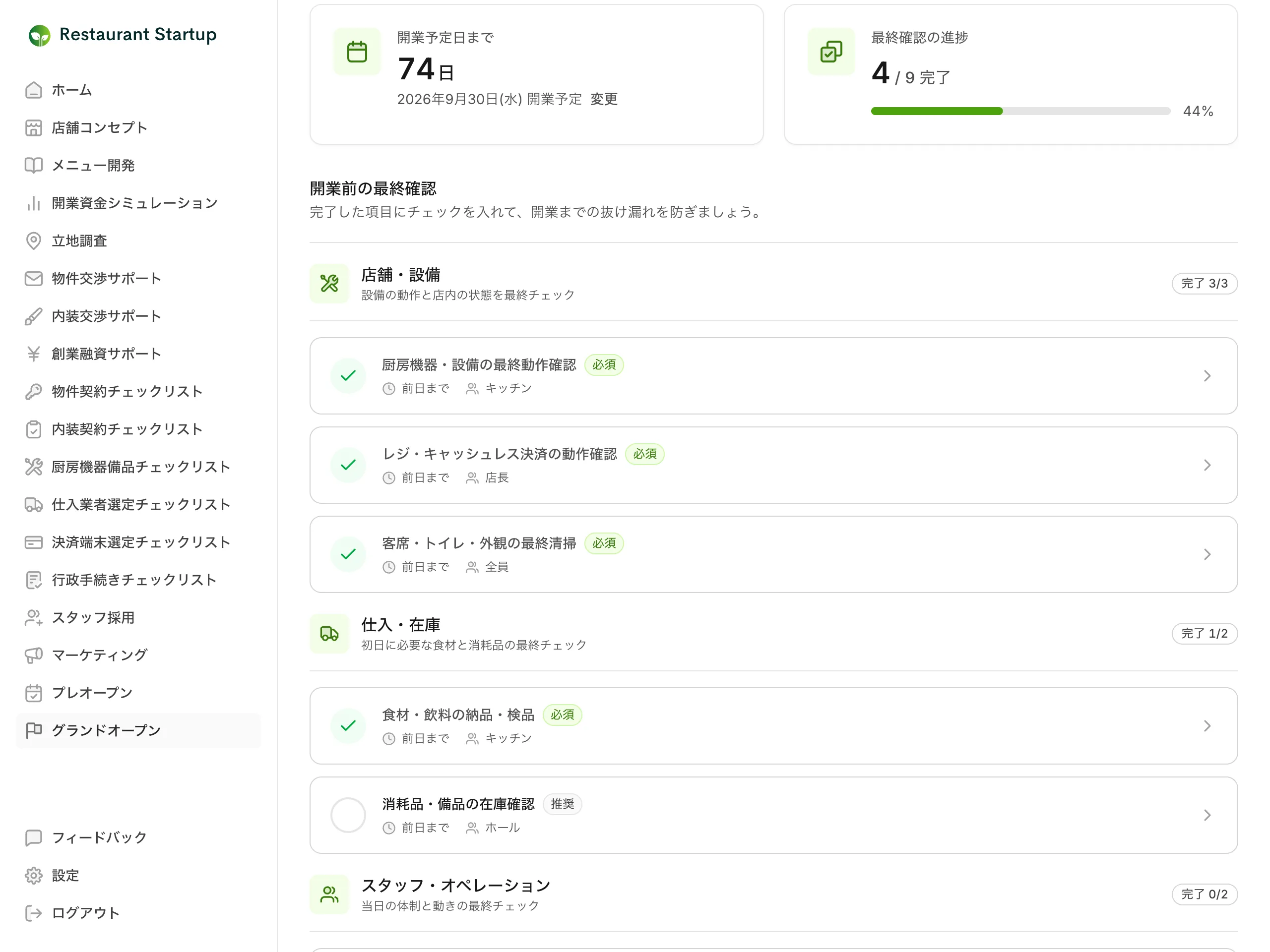Click the tools icon for 店舗・設備 section
This screenshot has height=952, width=1270.
coord(329,284)
